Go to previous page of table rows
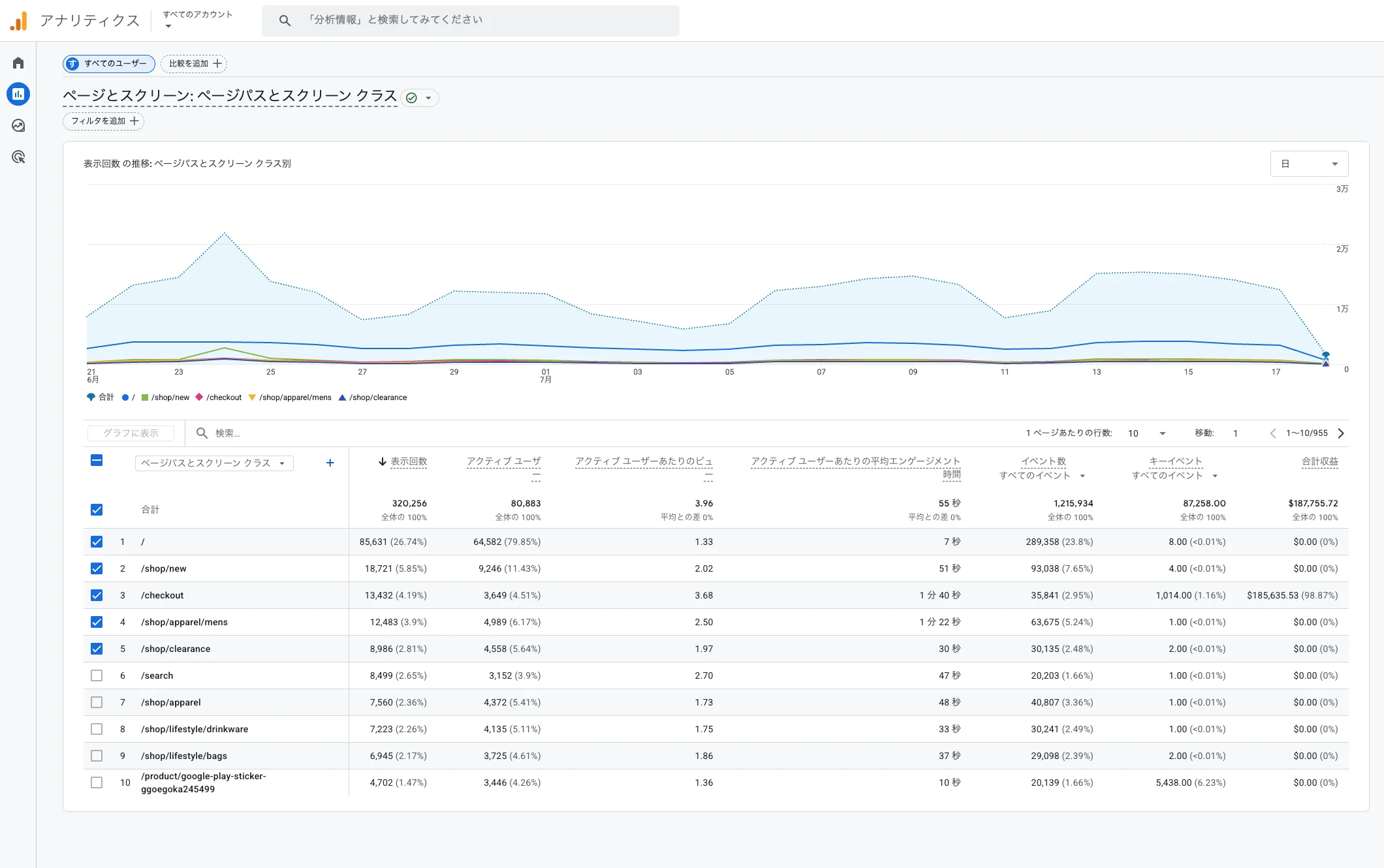The width and height of the screenshot is (1384, 868). (1272, 433)
